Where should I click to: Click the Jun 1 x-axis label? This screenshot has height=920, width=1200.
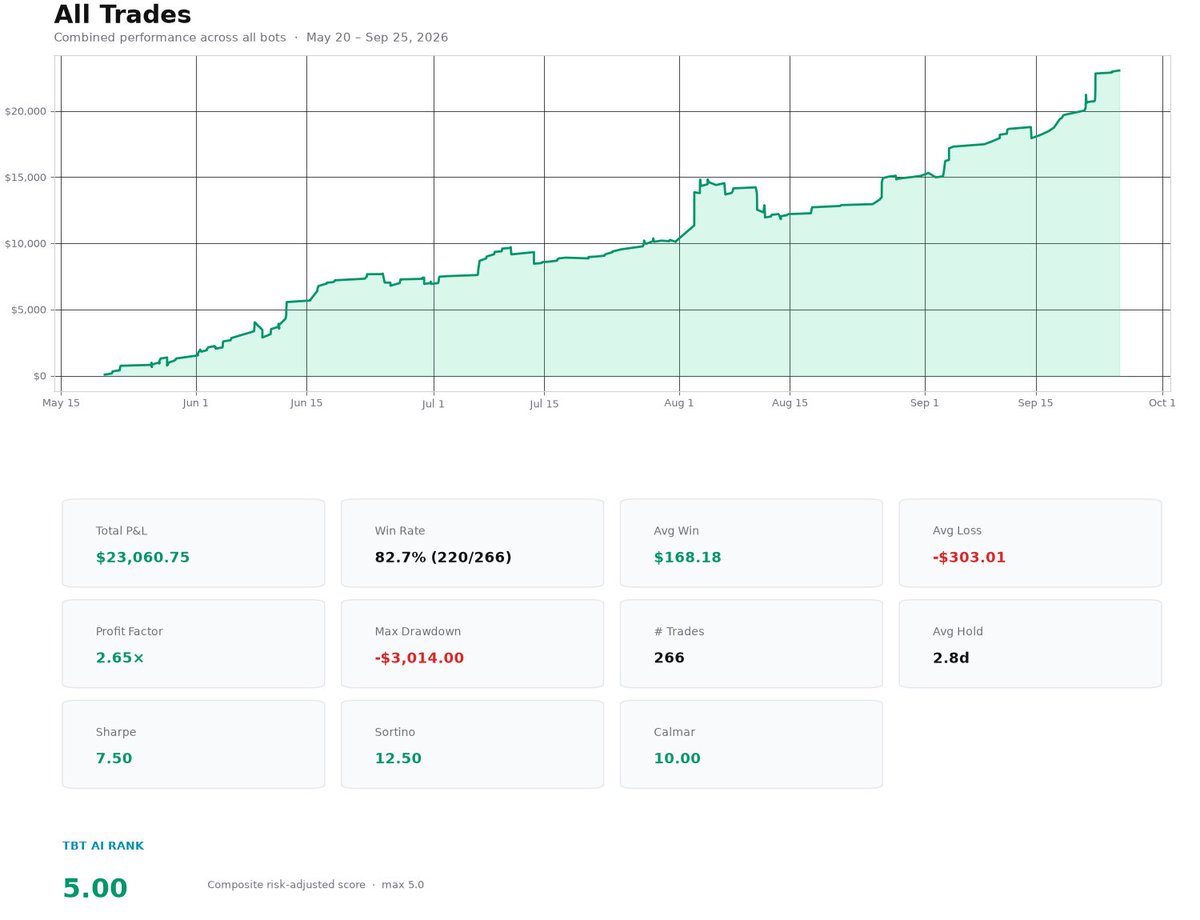pyautogui.click(x=196, y=403)
